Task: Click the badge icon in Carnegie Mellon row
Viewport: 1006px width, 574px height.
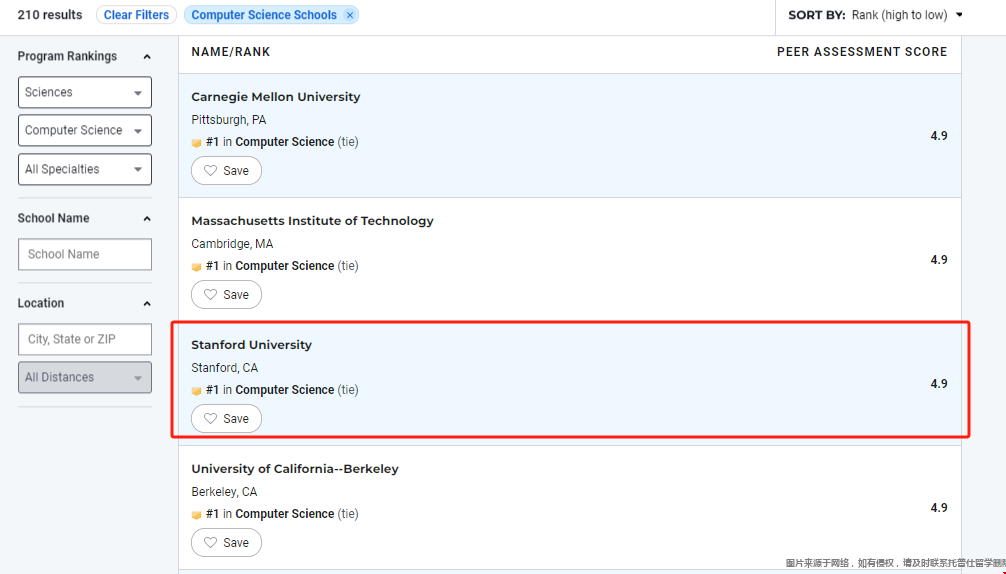Action: [196, 143]
